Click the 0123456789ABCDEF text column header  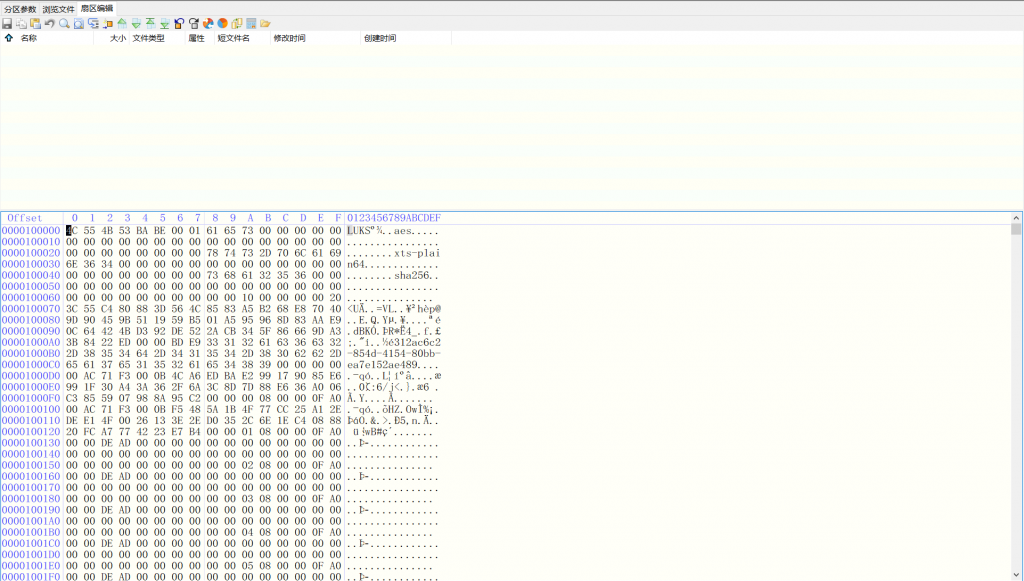(x=394, y=218)
